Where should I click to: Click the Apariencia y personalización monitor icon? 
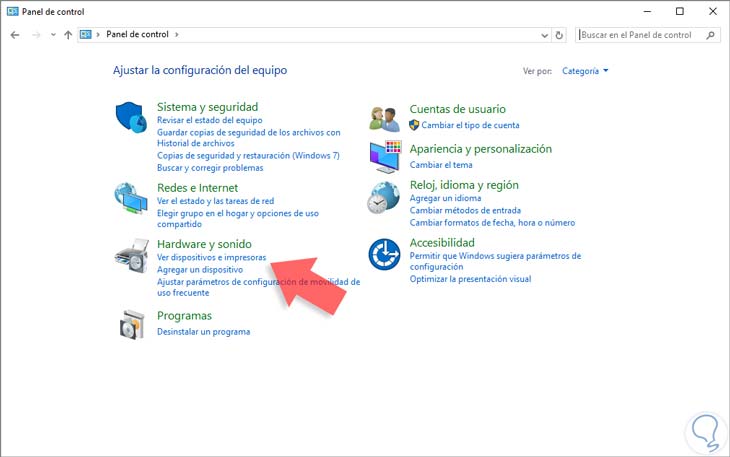coord(385,157)
